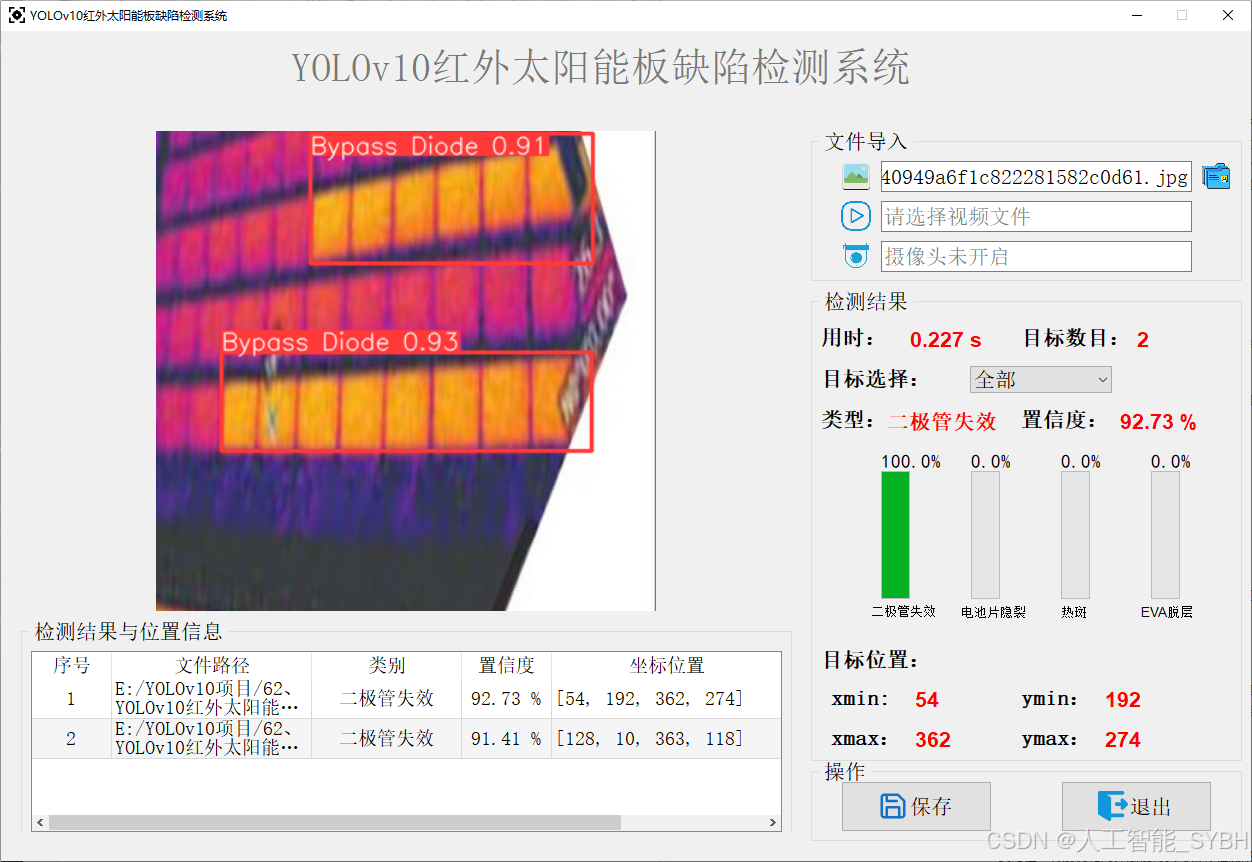Click the 摄像头未开启 camera status field
Viewport: 1252px width, 862px height.
(x=1036, y=256)
